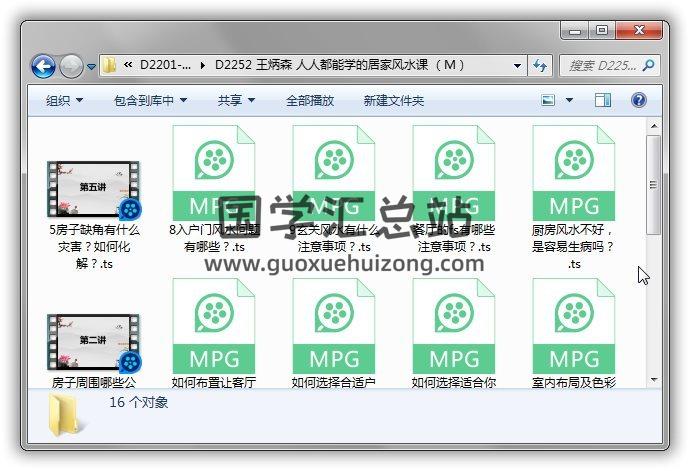
Task: Click 新建文件夹 to create a folder
Action: [x=393, y=101]
